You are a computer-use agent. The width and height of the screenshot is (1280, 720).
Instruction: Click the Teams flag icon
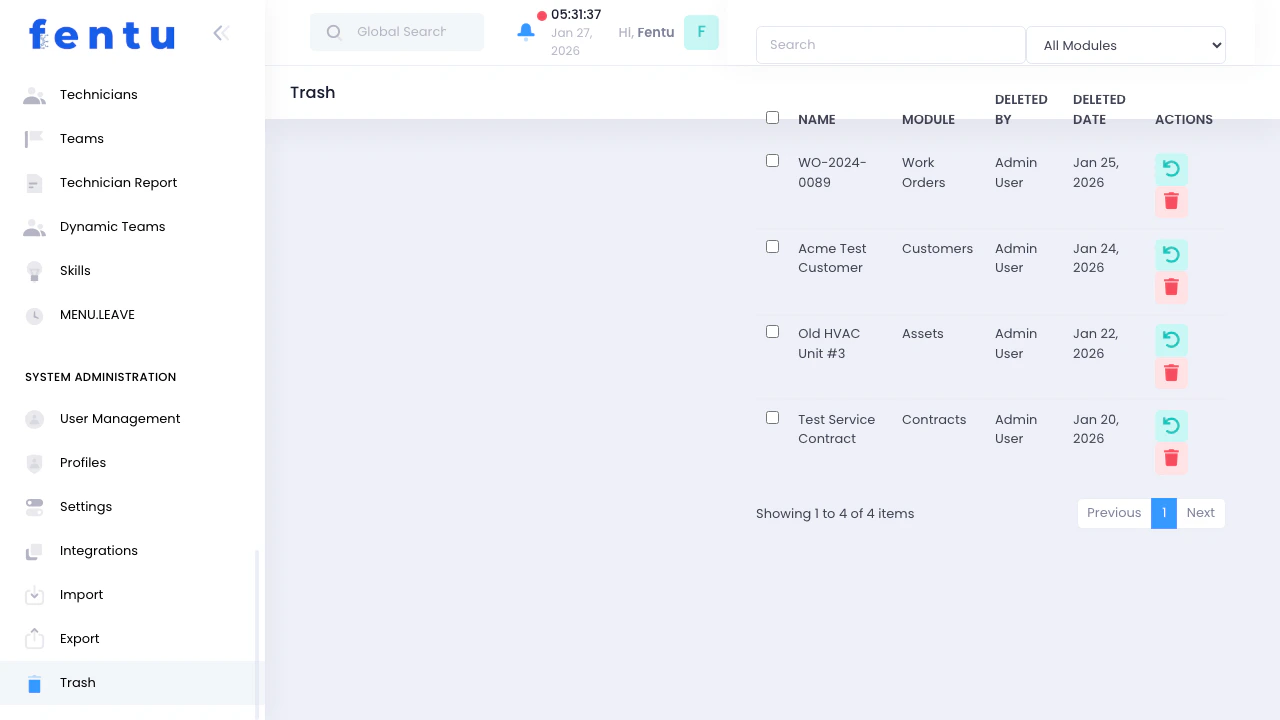pos(34,139)
